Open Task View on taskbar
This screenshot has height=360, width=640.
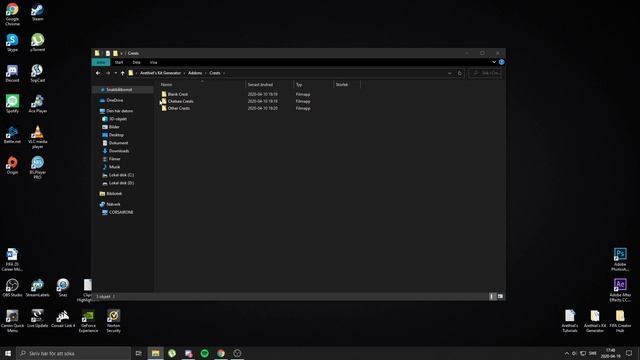coord(138,353)
